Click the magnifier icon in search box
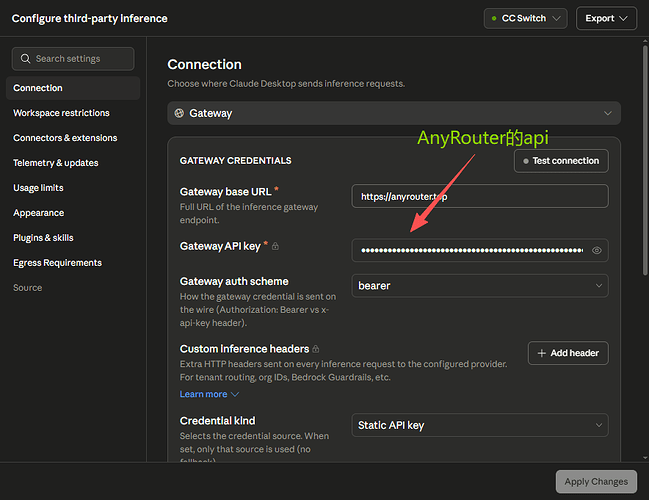Screen dimensions: 649x500 pyautogui.click(x=25, y=58)
